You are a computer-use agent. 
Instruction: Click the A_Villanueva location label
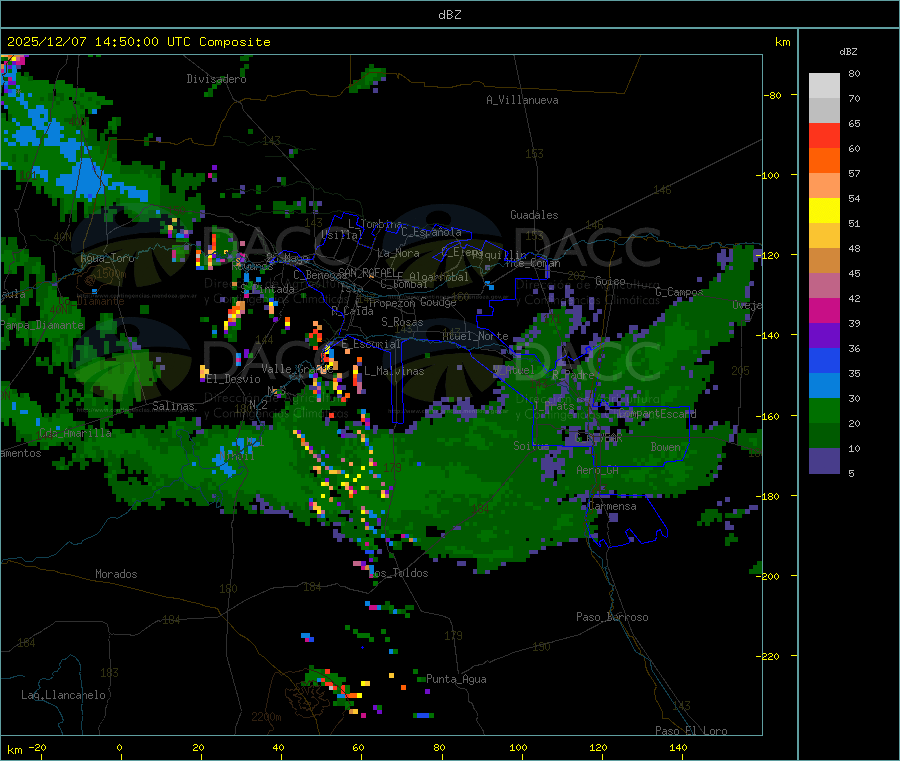tap(522, 100)
